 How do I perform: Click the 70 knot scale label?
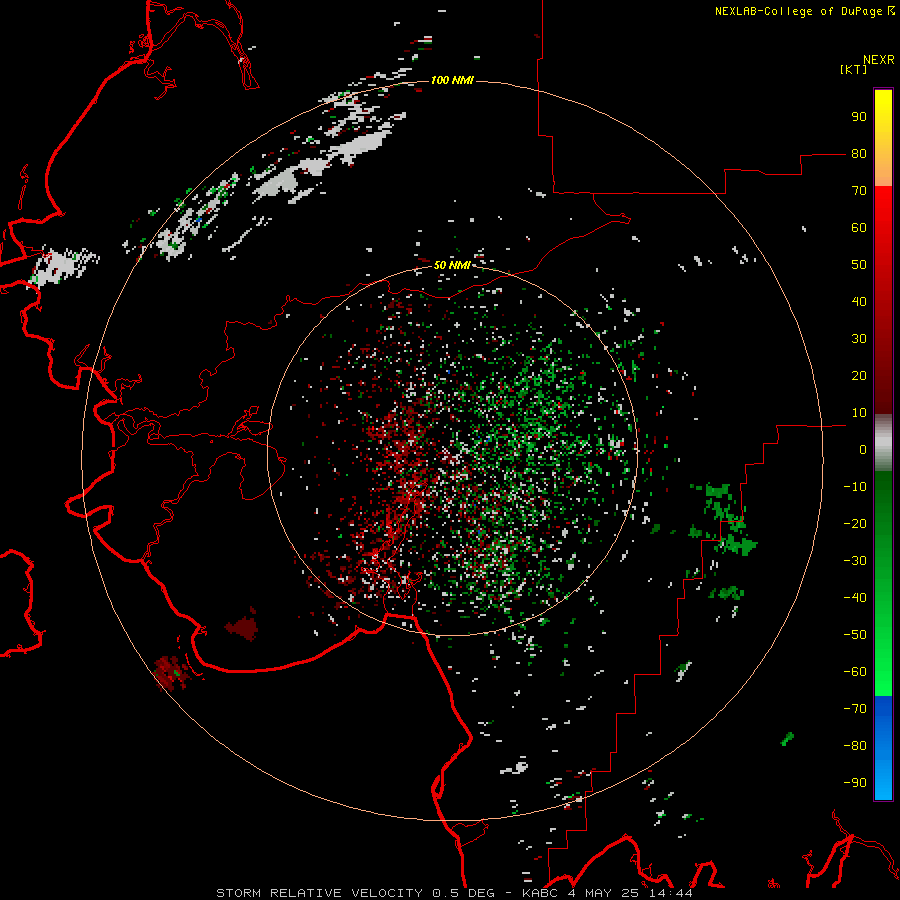pyautogui.click(x=859, y=191)
